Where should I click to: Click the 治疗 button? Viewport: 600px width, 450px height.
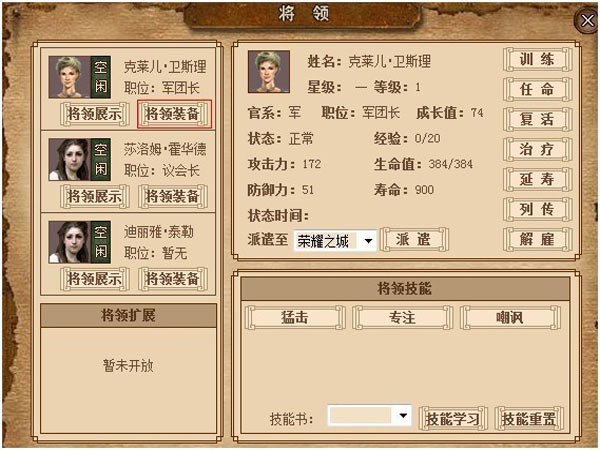tap(537, 149)
